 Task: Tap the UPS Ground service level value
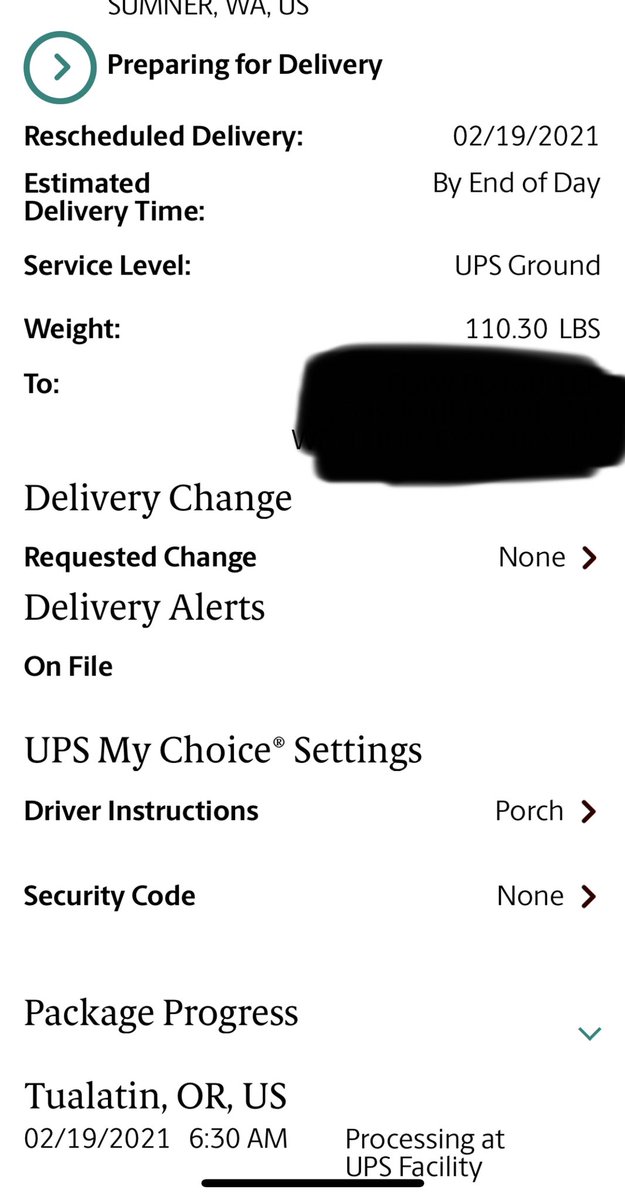click(x=527, y=266)
